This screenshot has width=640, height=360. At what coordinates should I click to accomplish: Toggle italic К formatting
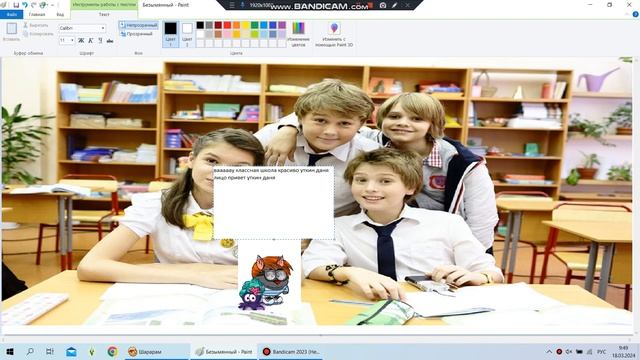(90, 40)
